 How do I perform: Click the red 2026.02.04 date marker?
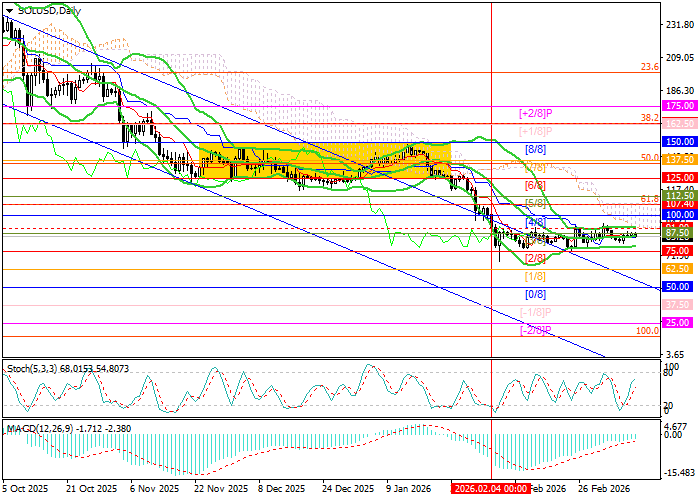coord(490,489)
